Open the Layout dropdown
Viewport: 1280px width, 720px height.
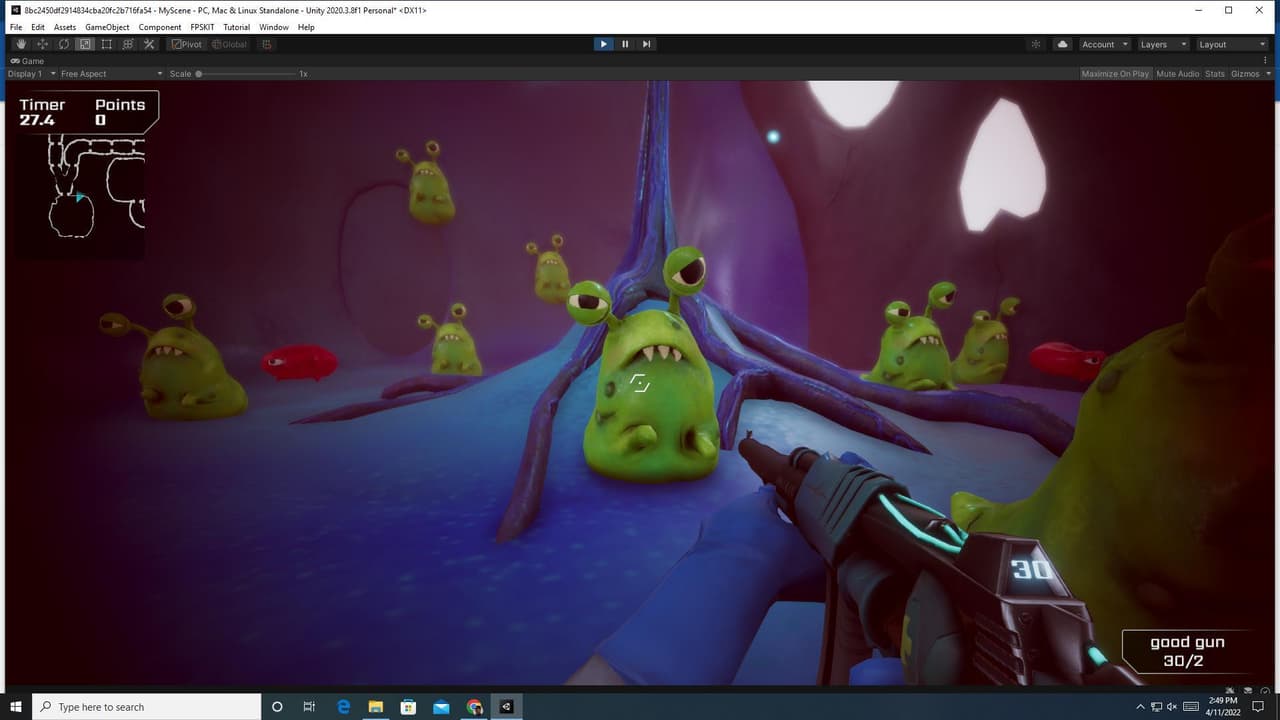pos(1232,44)
